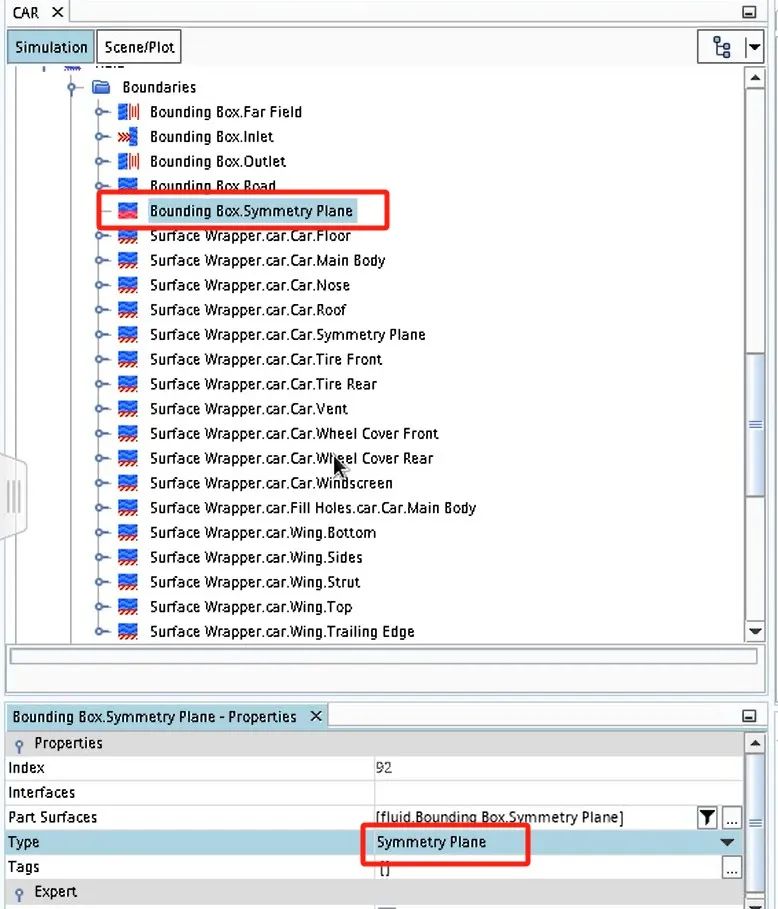Click the Fill Holes Main Body boundary icon
Image resolution: width=778 pixels, height=909 pixels.
coord(128,508)
